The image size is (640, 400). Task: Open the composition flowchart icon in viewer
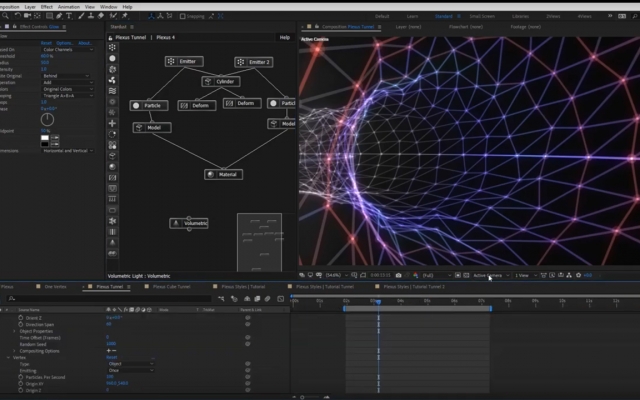(569, 276)
